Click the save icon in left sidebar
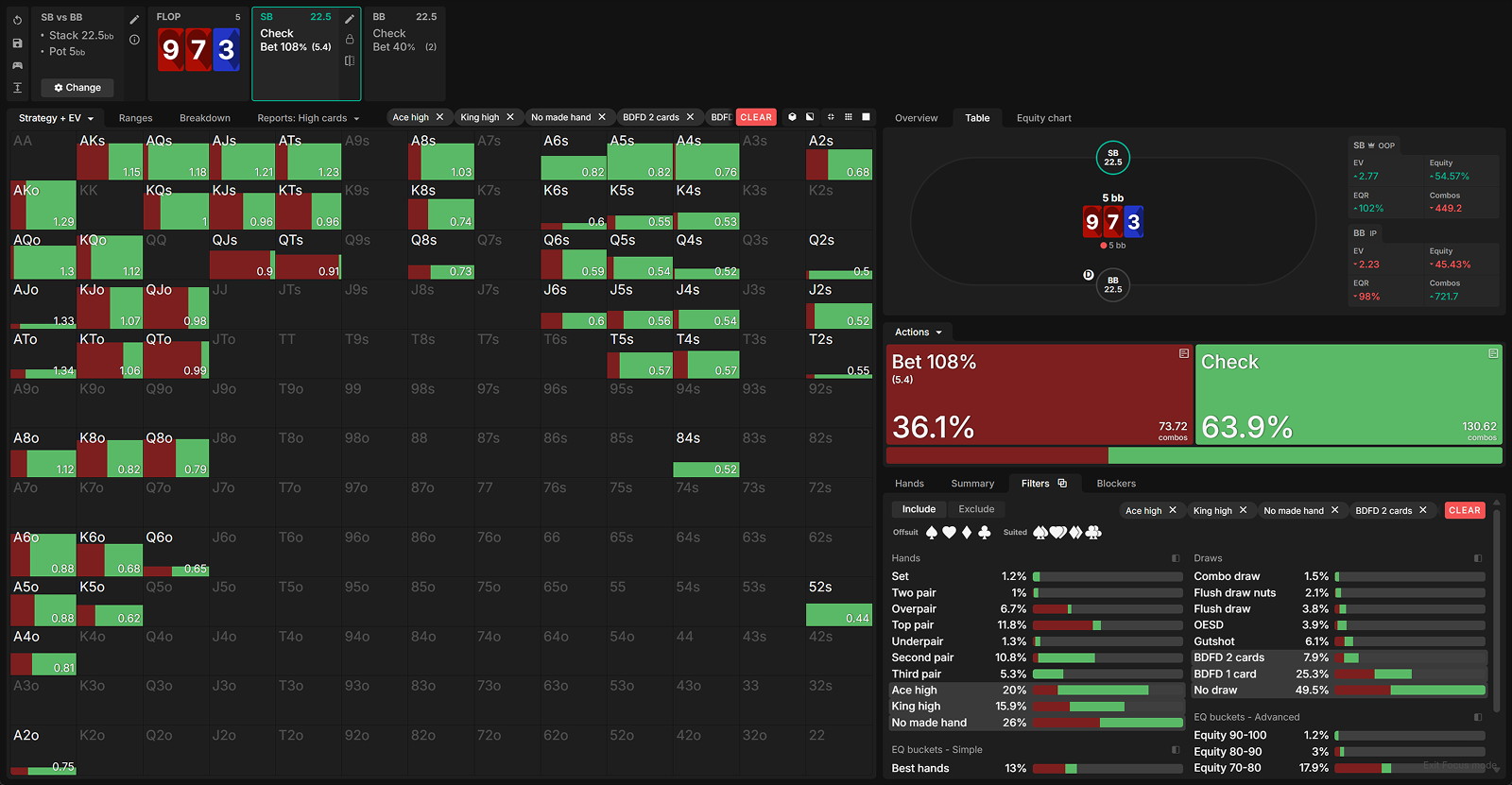The image size is (1512, 785). (17, 43)
